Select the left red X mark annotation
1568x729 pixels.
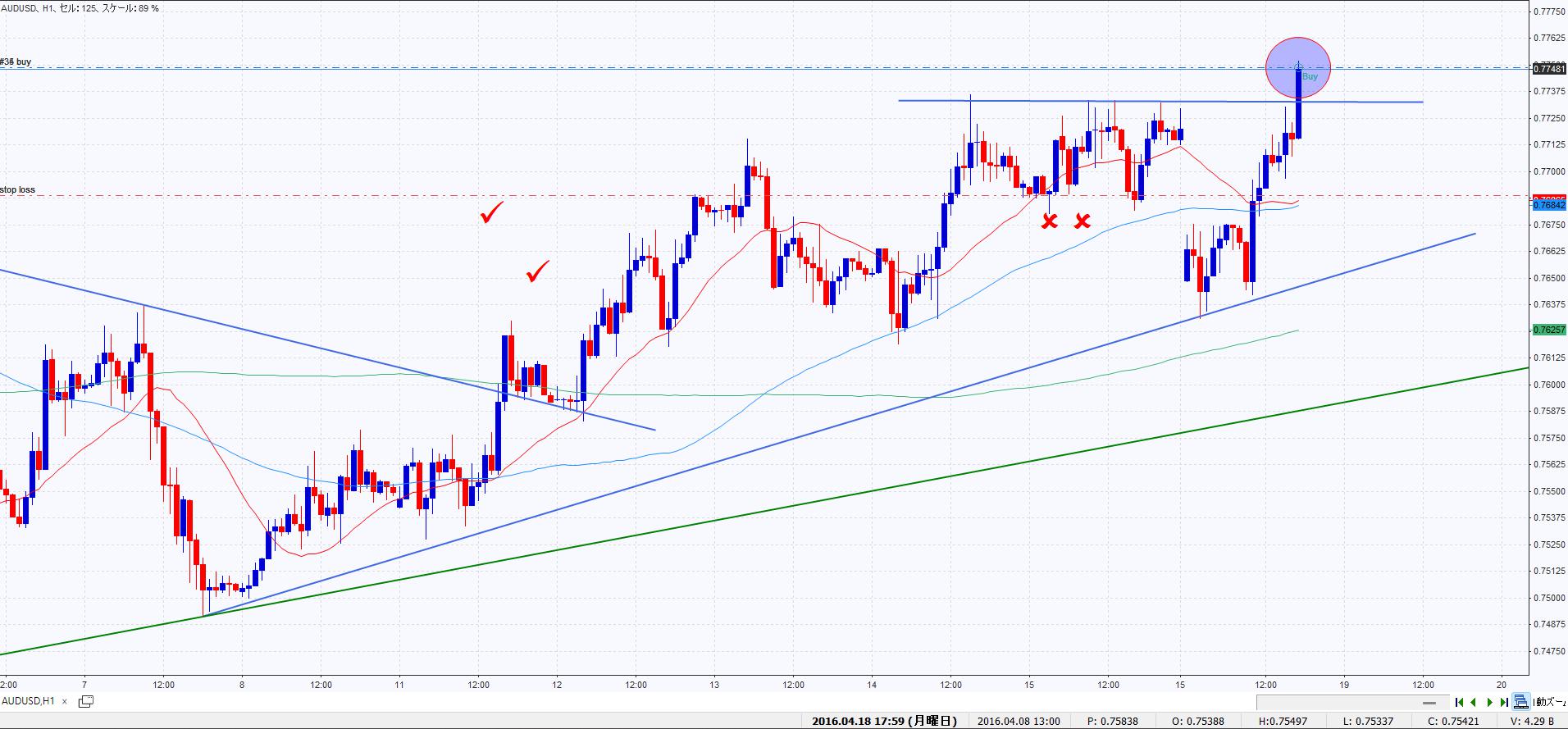click(x=1049, y=221)
